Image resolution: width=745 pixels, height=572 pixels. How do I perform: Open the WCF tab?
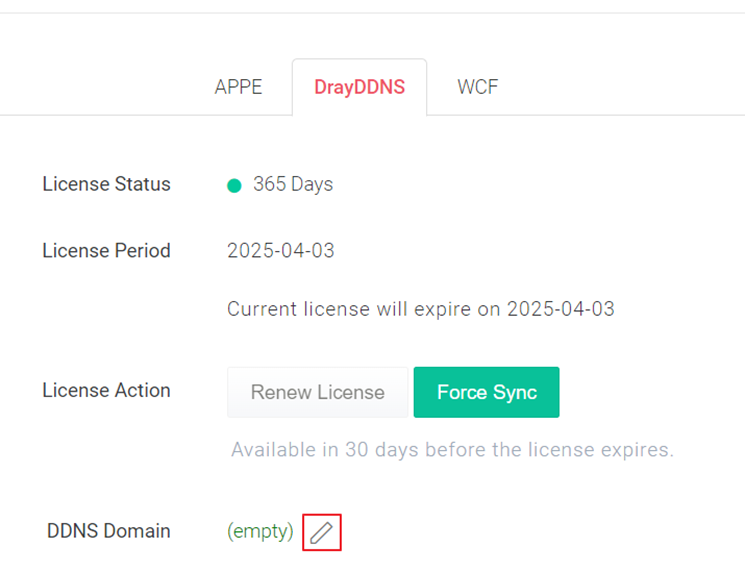tap(478, 87)
